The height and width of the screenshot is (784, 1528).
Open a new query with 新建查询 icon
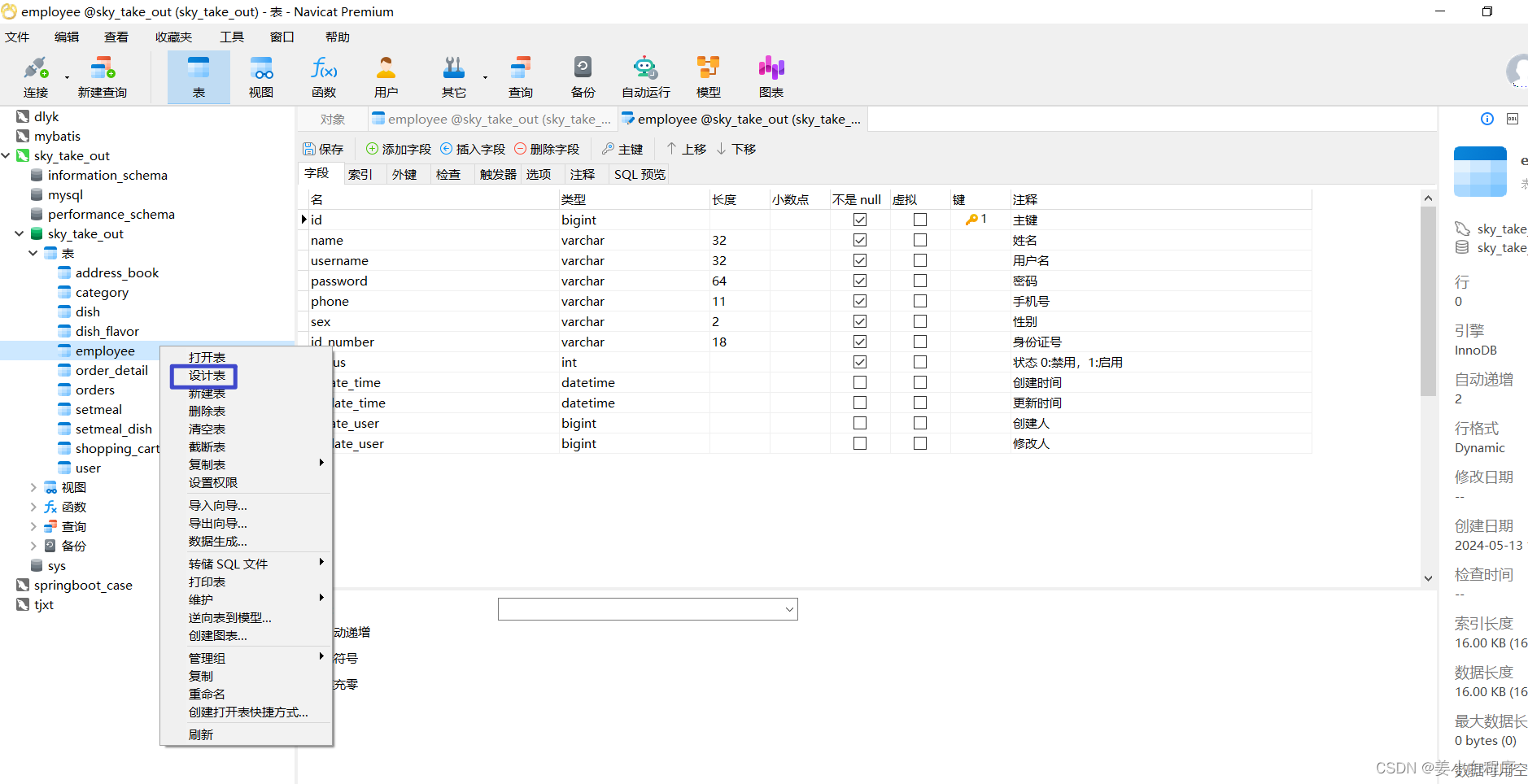(101, 76)
